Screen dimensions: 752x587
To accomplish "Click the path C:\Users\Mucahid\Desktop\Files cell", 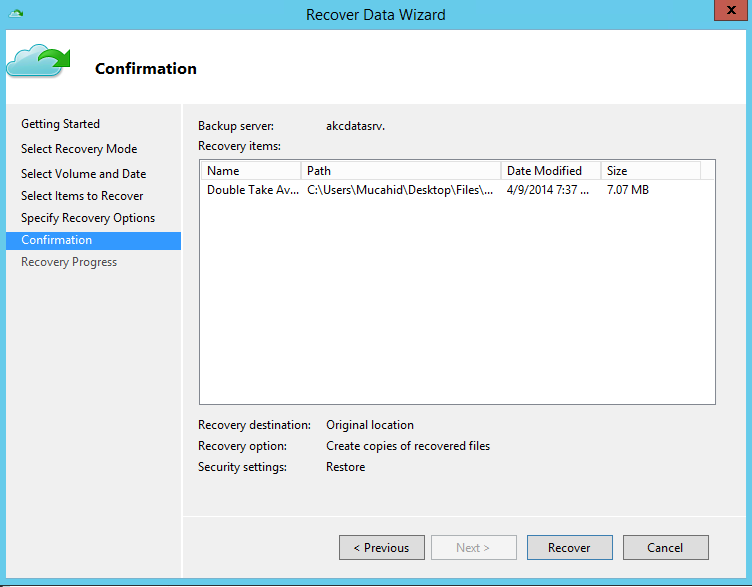I will 400,190.
